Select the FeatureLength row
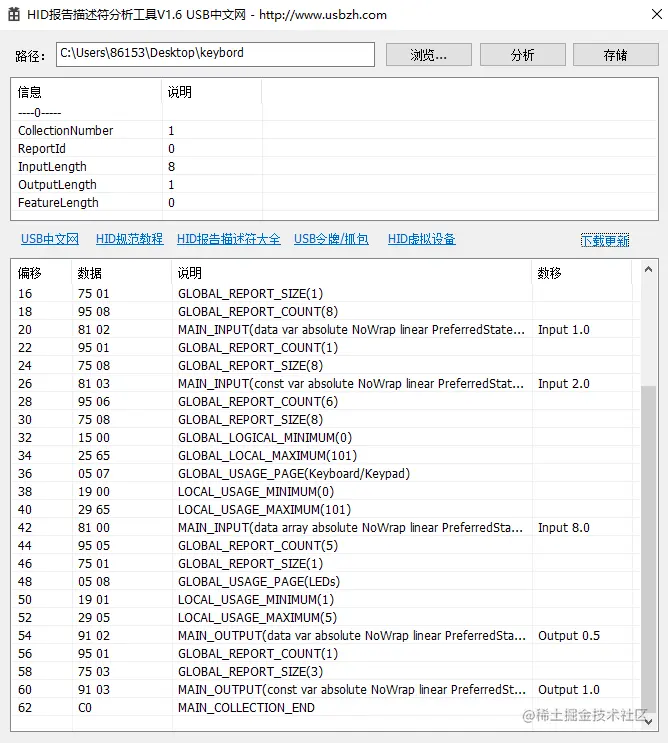This screenshot has width=668, height=743. (x=334, y=202)
